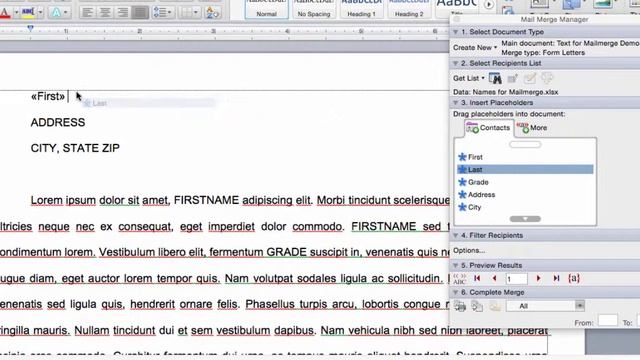Screen dimensions: 640x360
Task: Apply the No Spacing style
Action: pyautogui.click(x=313, y=9)
